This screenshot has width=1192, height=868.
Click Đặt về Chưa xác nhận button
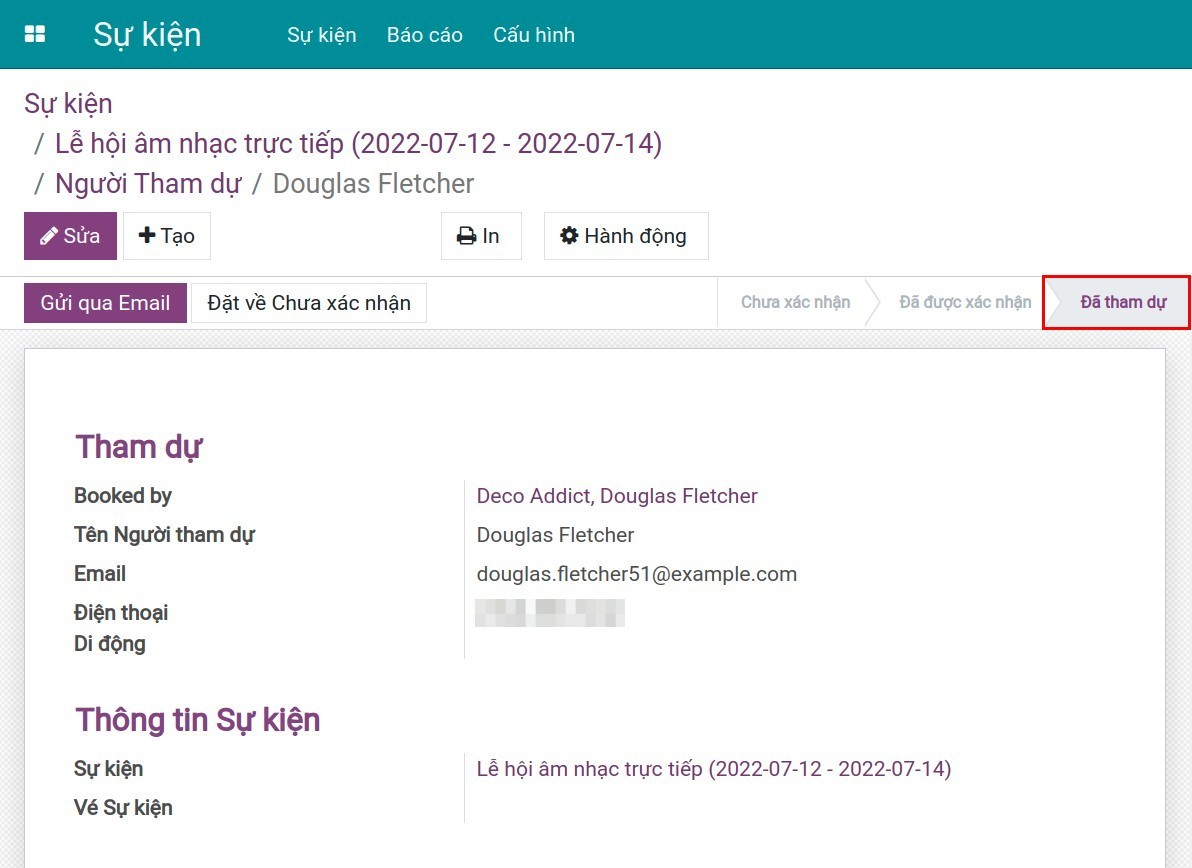(308, 303)
